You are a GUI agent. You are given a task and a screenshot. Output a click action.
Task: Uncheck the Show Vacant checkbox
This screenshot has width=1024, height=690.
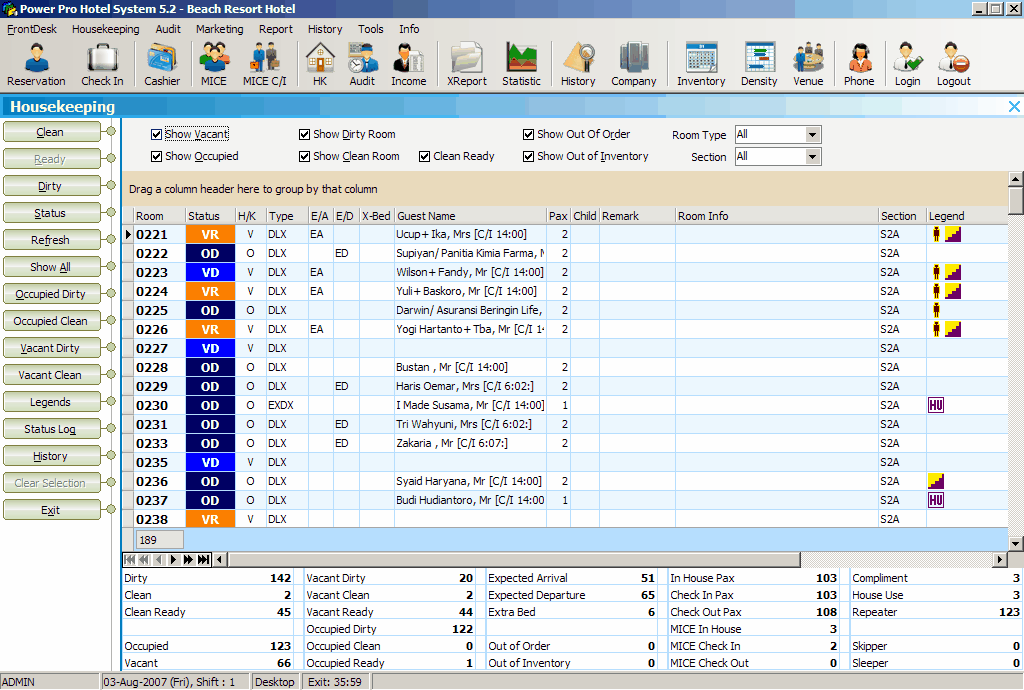[x=155, y=135]
